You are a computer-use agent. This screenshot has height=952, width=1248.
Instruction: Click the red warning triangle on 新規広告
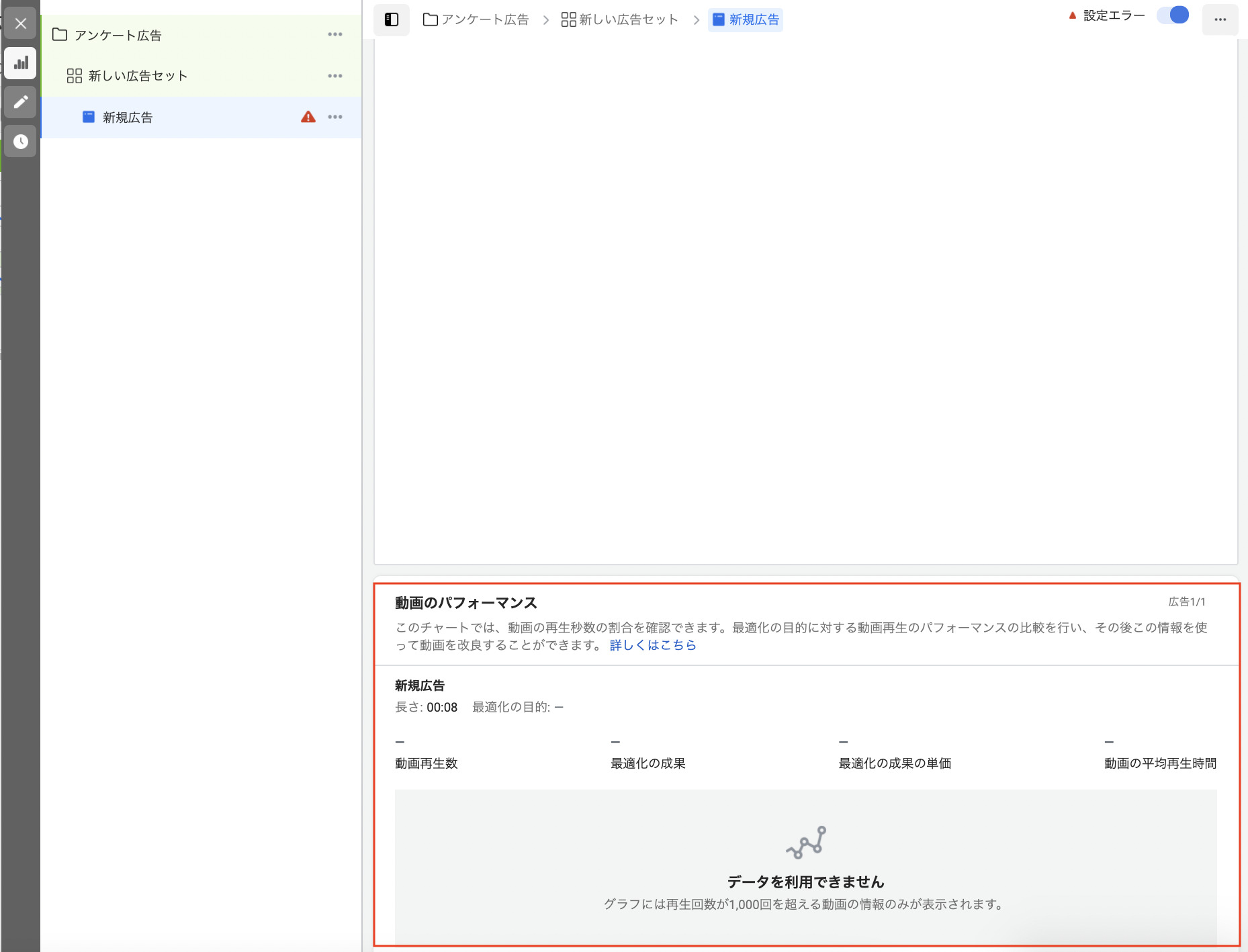307,117
